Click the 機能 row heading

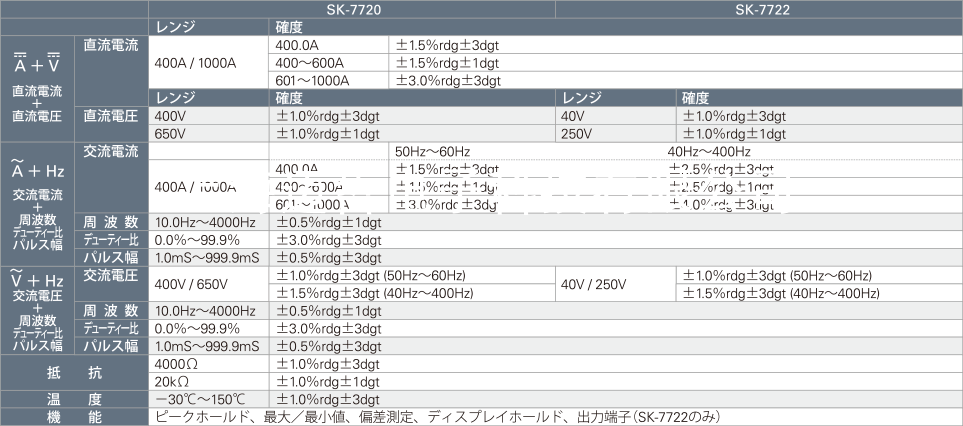[x=74, y=417]
